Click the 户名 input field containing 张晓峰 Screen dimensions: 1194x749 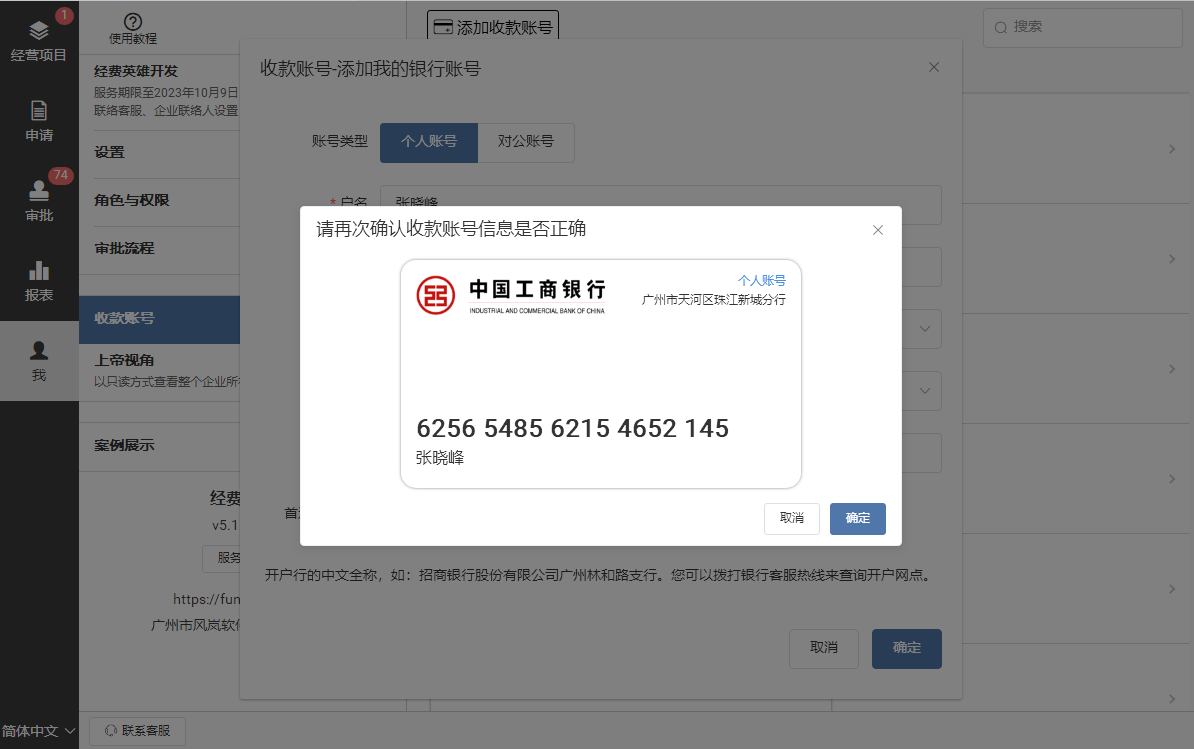tap(660, 204)
